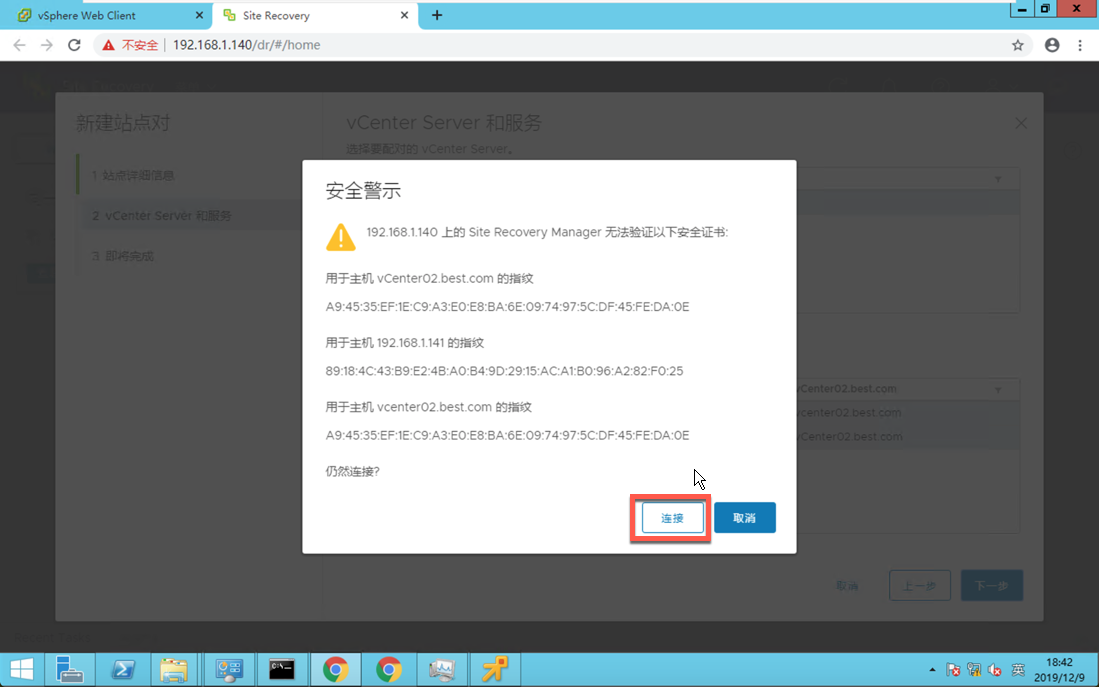Click 取消 in the 安全警示 dialog

pos(744,518)
